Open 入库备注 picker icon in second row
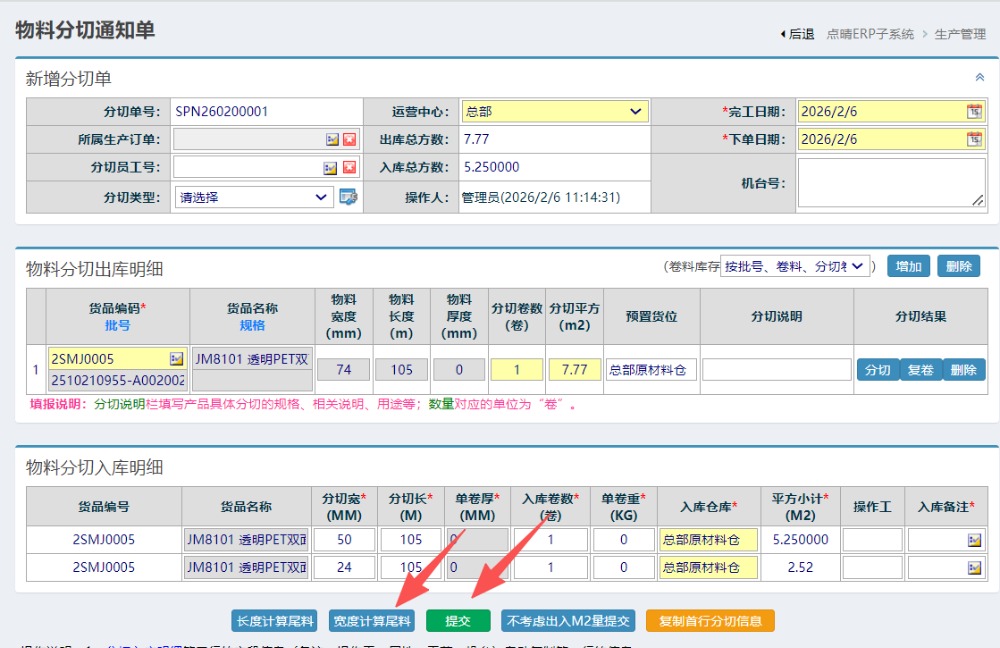 pos(973,568)
